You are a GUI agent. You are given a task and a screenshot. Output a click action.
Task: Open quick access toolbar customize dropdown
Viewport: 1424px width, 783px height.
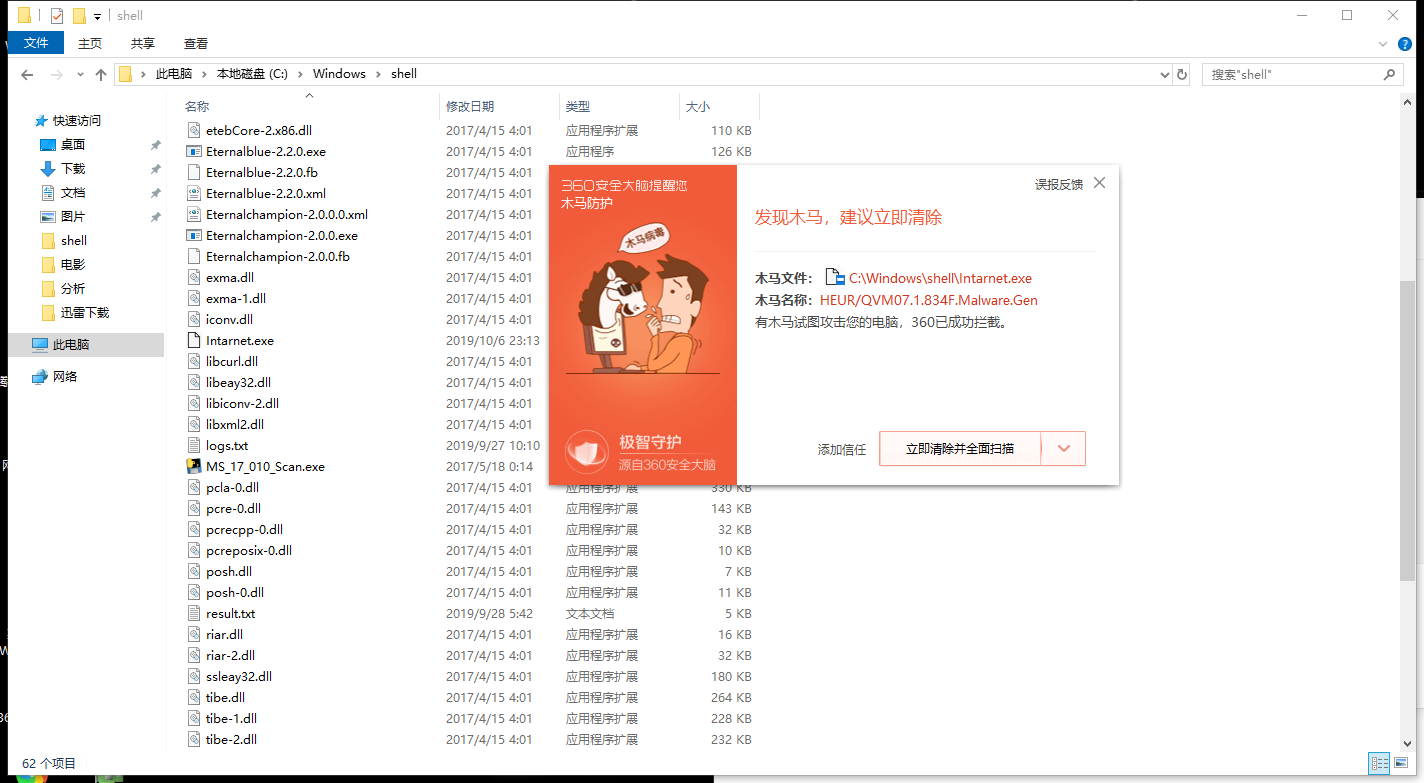point(97,16)
